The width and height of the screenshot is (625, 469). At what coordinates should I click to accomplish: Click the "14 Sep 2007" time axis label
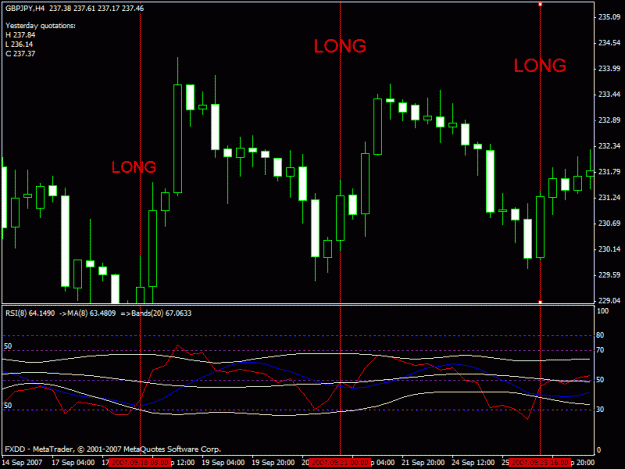tap(22, 463)
